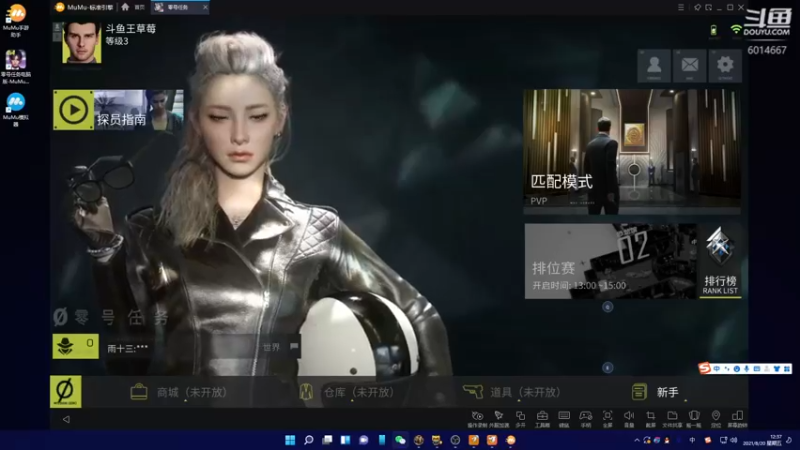This screenshot has height=450, width=800.
Task: Click the player name 斗鱼王草莓
Action: (x=131, y=29)
